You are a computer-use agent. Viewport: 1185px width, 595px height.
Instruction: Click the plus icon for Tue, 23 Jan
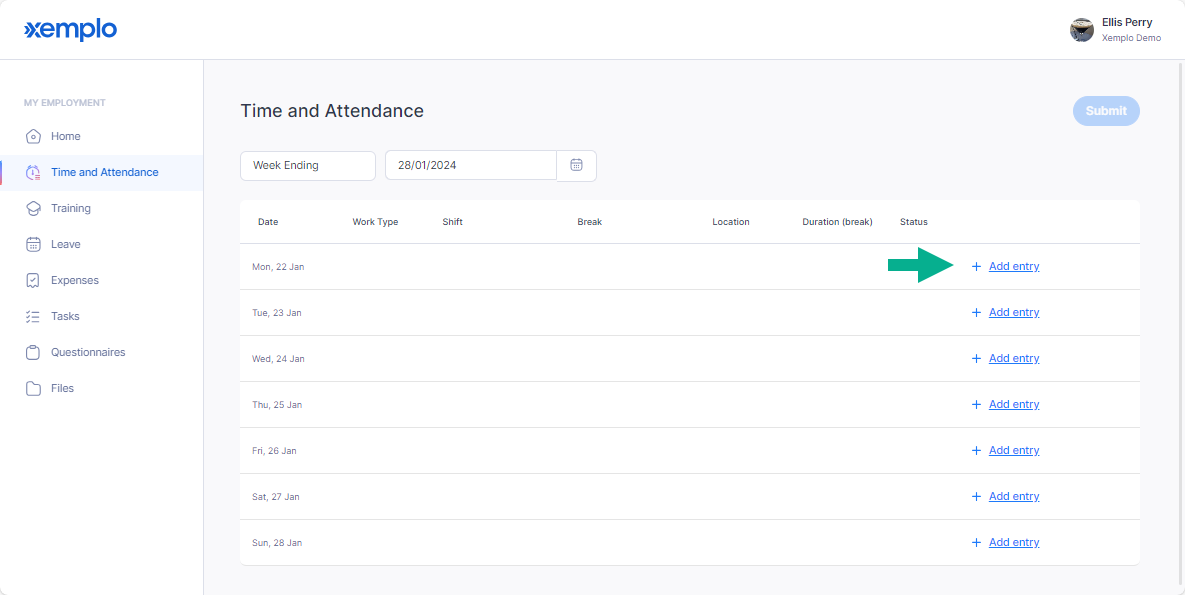click(x=976, y=312)
